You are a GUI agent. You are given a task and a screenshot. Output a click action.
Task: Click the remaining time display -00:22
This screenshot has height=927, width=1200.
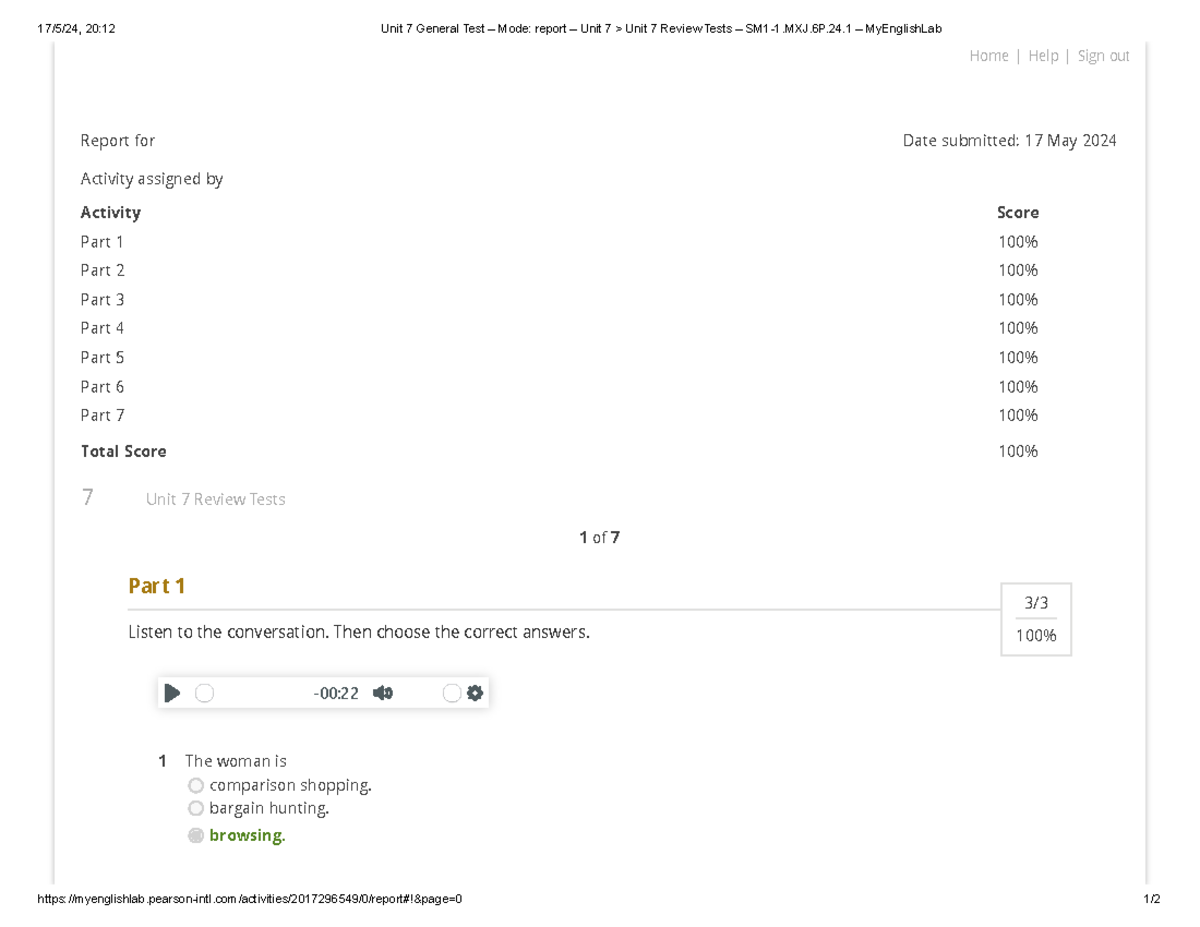click(x=335, y=692)
